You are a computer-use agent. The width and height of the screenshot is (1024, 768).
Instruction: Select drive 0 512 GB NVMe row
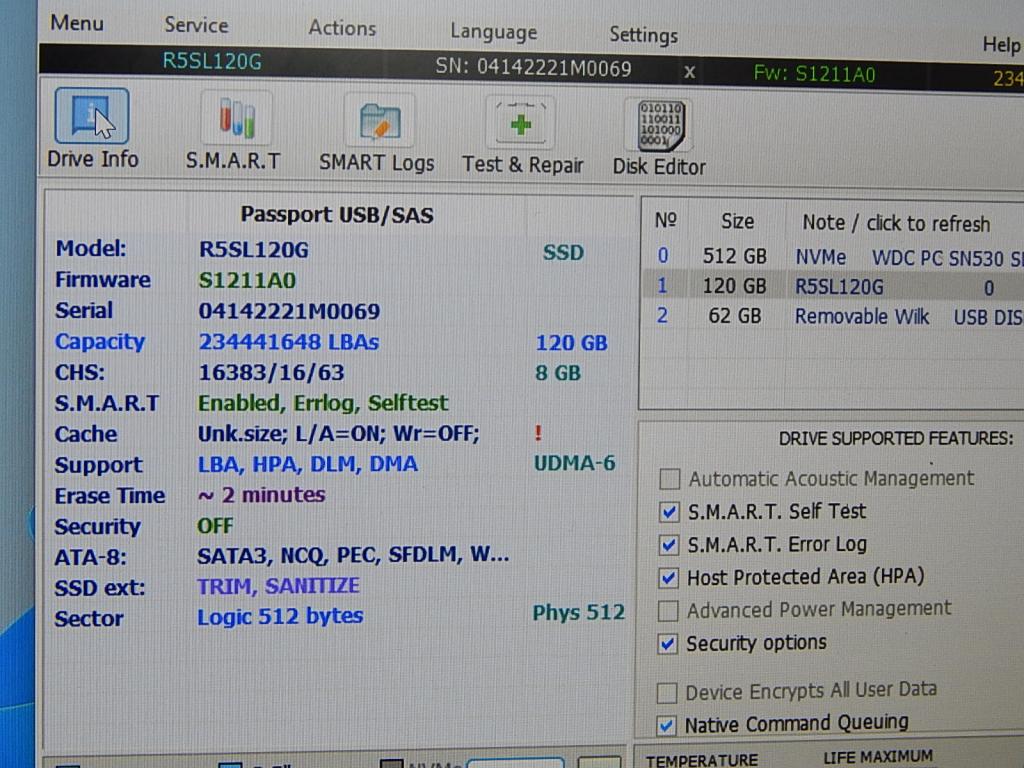(x=833, y=256)
